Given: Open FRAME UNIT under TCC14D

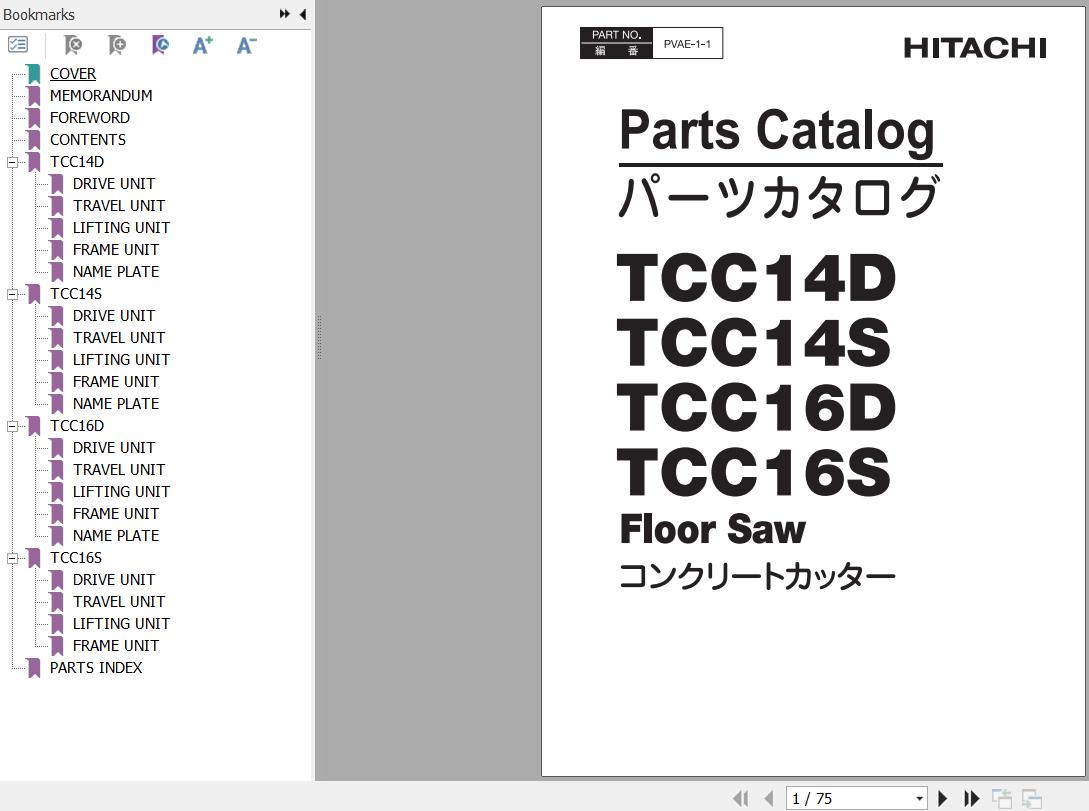Looking at the screenshot, I should click(116, 250).
